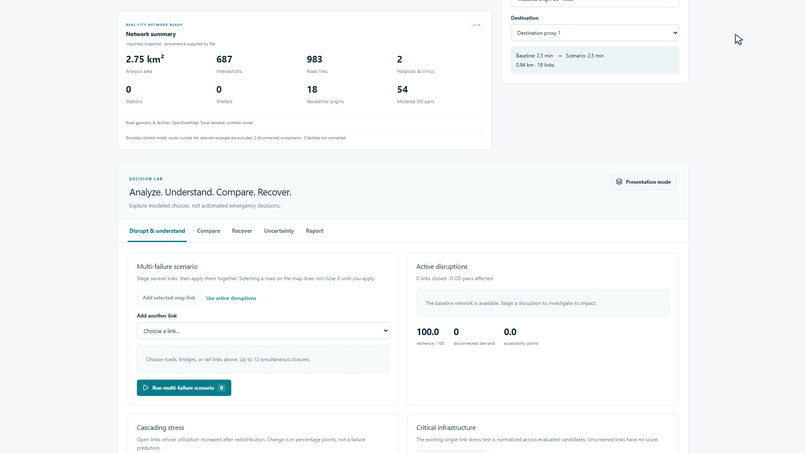This screenshot has height=453, width=806.
Task: Click the Boundary-limited model note
Action: [x=235, y=138]
